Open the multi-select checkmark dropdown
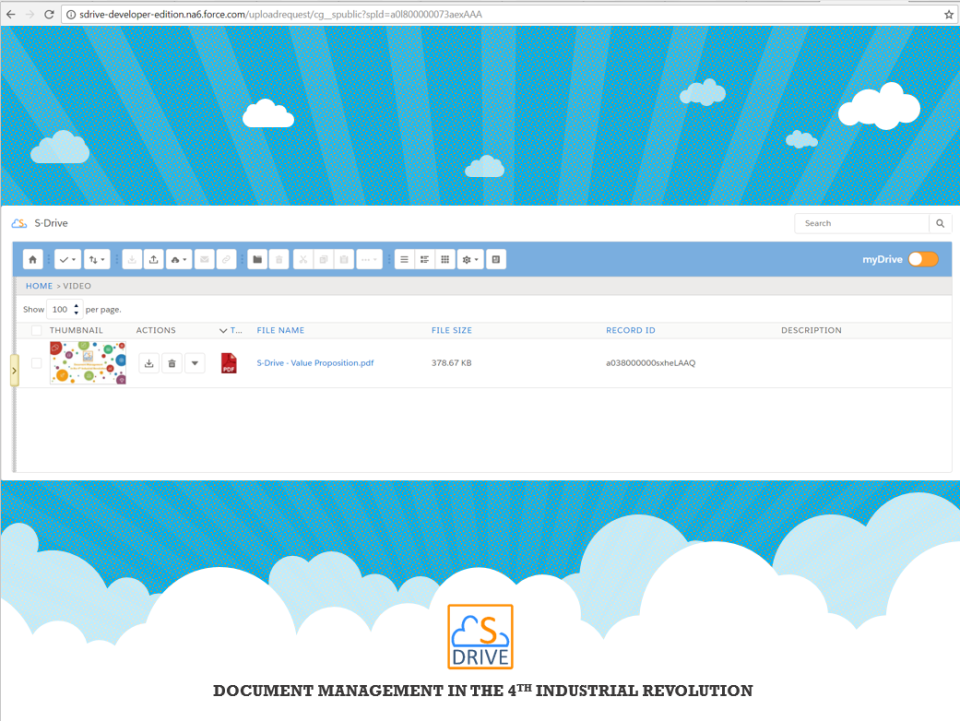This screenshot has width=960, height=721. [x=65, y=259]
